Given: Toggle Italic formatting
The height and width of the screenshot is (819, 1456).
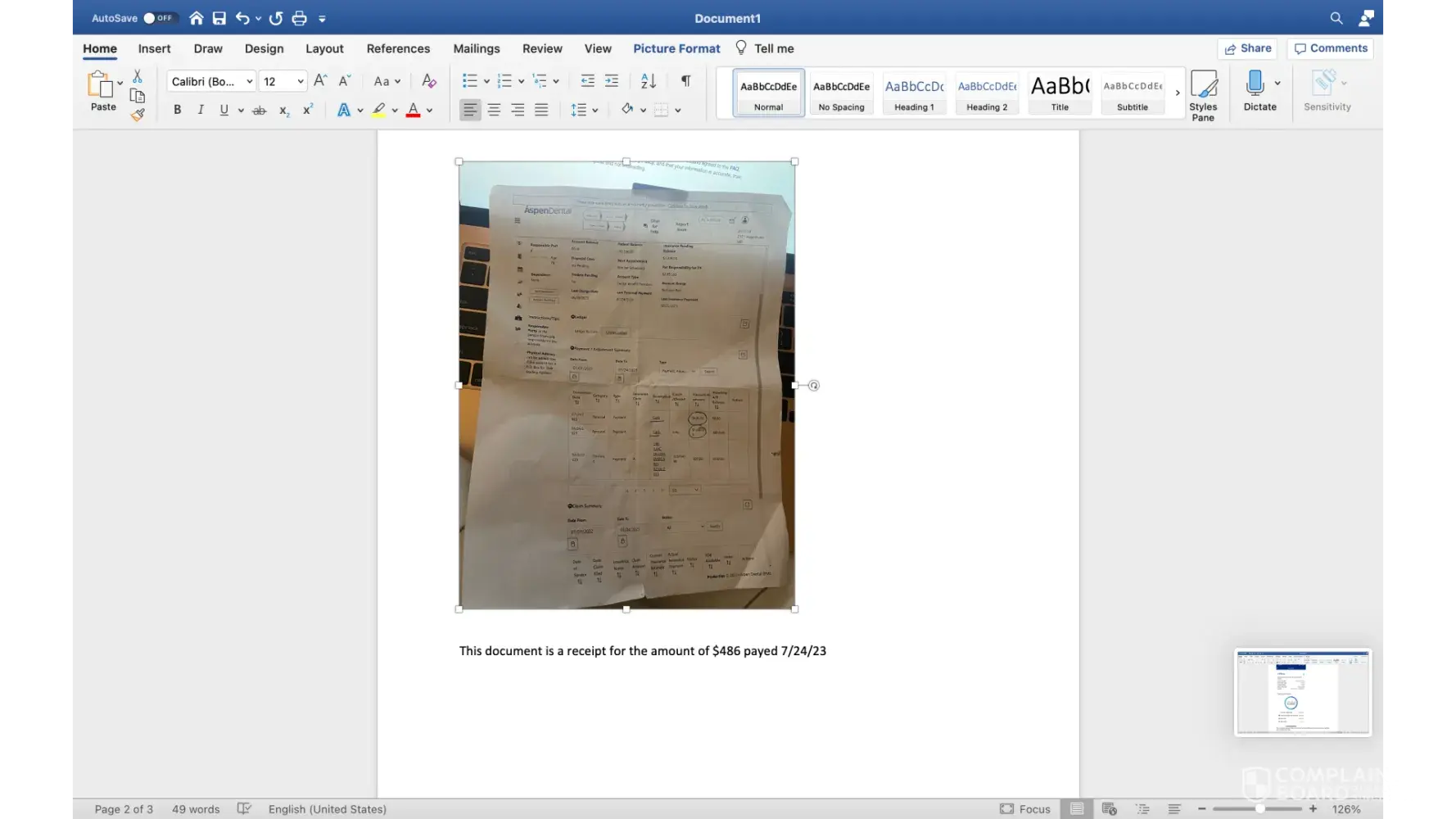Looking at the screenshot, I should click(201, 110).
